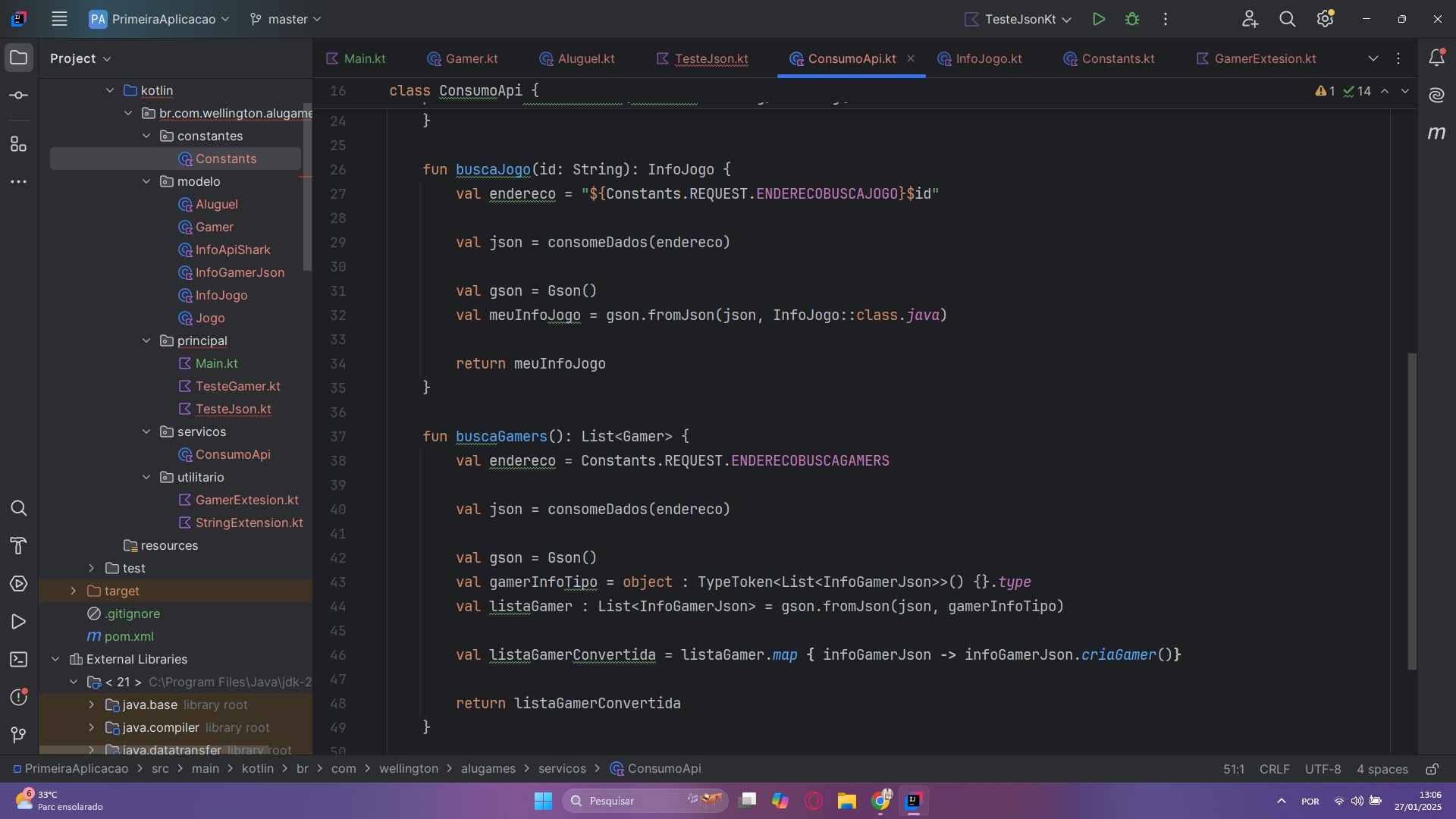Open the Structure tool window icon
Image resolution: width=1456 pixels, height=819 pixels.
click(19, 144)
